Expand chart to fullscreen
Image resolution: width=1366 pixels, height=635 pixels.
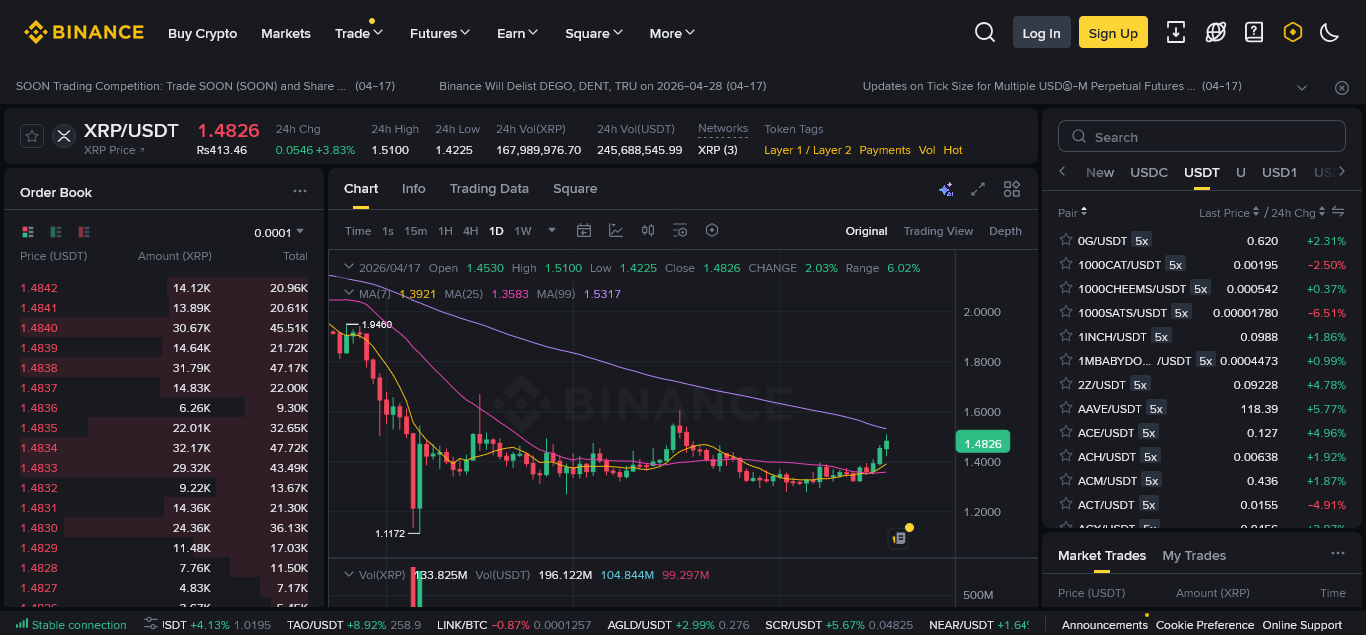pyautogui.click(x=979, y=189)
